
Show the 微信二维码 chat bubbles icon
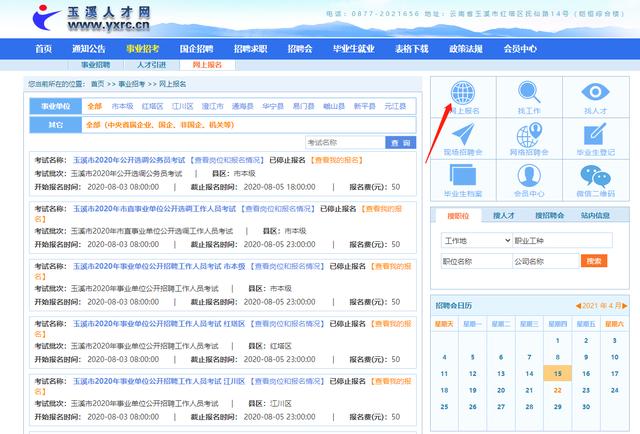[595, 176]
